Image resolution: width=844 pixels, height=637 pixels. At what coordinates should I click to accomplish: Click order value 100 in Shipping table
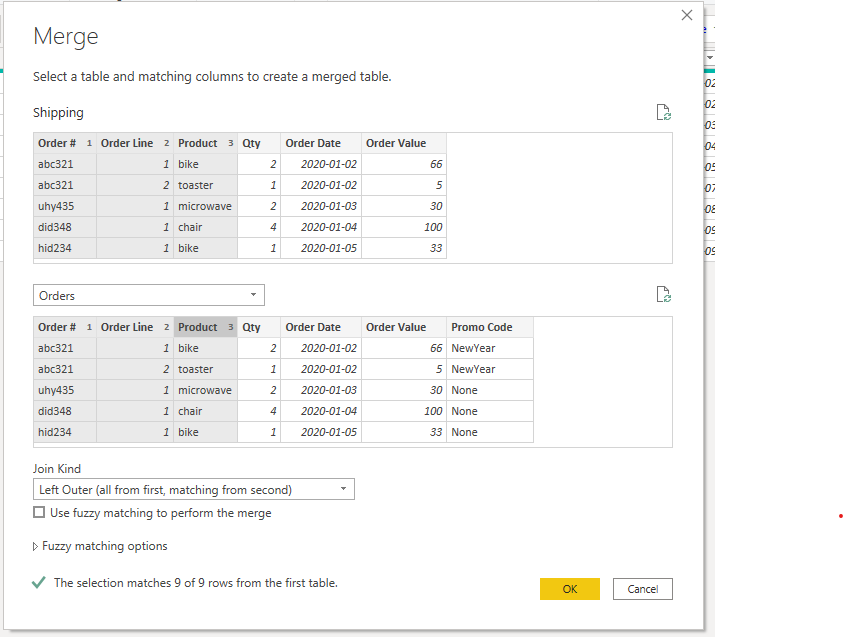coord(404,227)
